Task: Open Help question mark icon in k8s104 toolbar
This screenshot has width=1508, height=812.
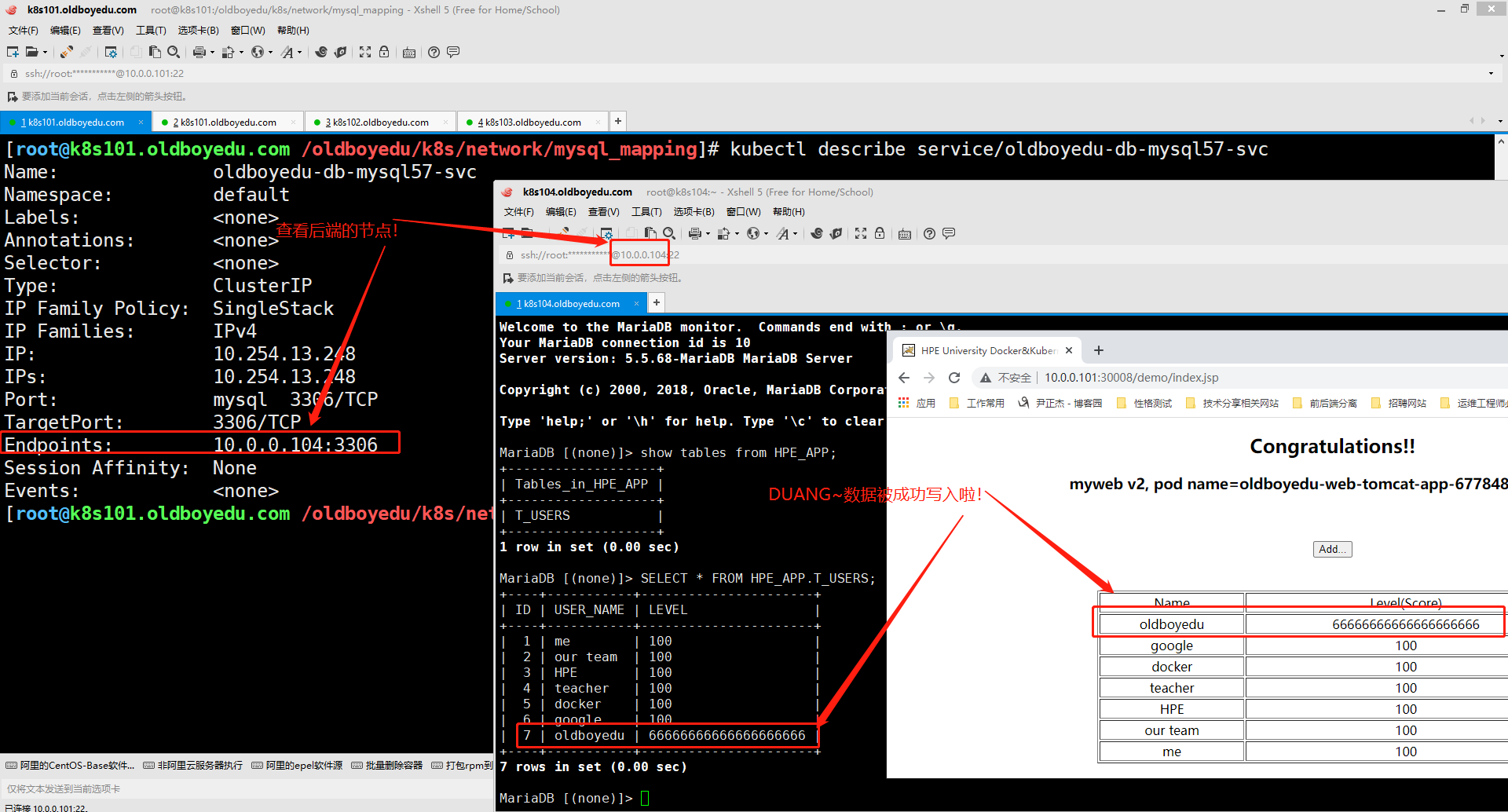Action: coord(929,233)
